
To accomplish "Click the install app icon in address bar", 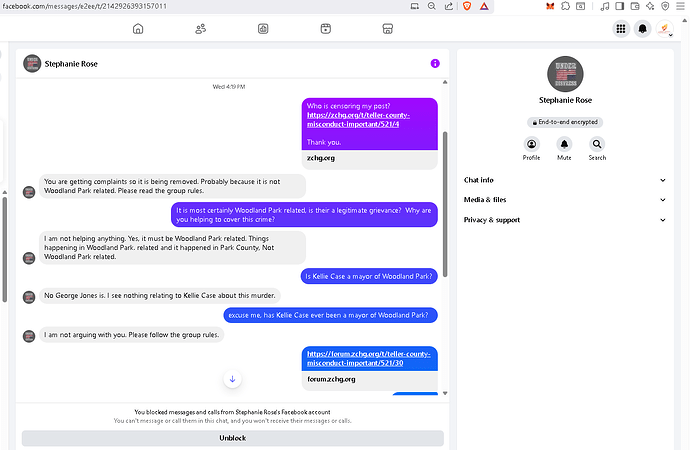I will (x=415, y=6).
